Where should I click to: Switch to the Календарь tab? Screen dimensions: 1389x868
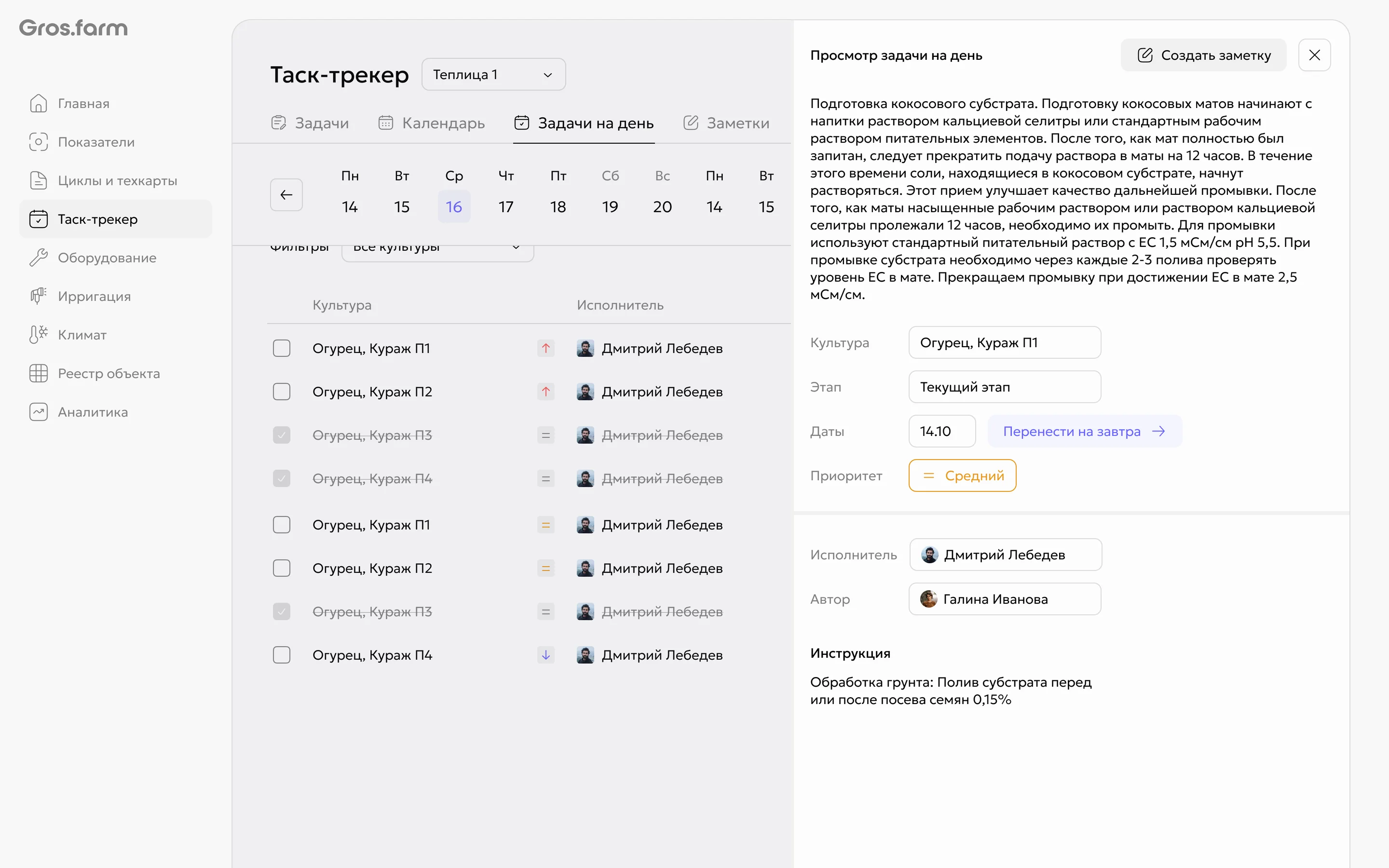pos(432,123)
